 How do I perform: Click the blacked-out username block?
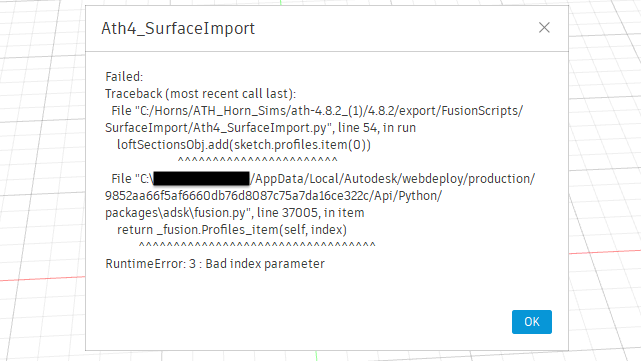201,179
